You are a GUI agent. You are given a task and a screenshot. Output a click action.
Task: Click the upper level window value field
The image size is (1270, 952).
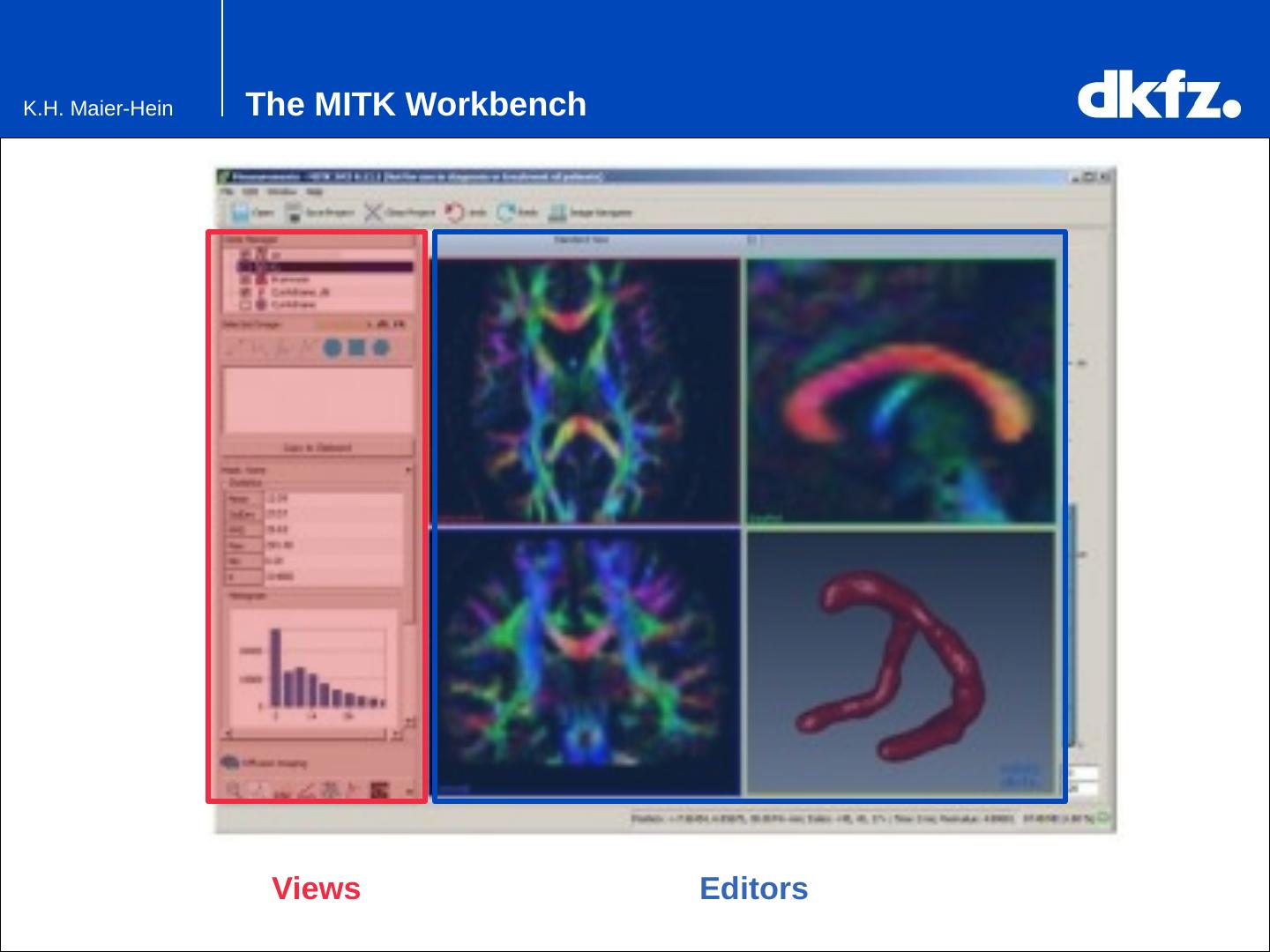click(1084, 774)
